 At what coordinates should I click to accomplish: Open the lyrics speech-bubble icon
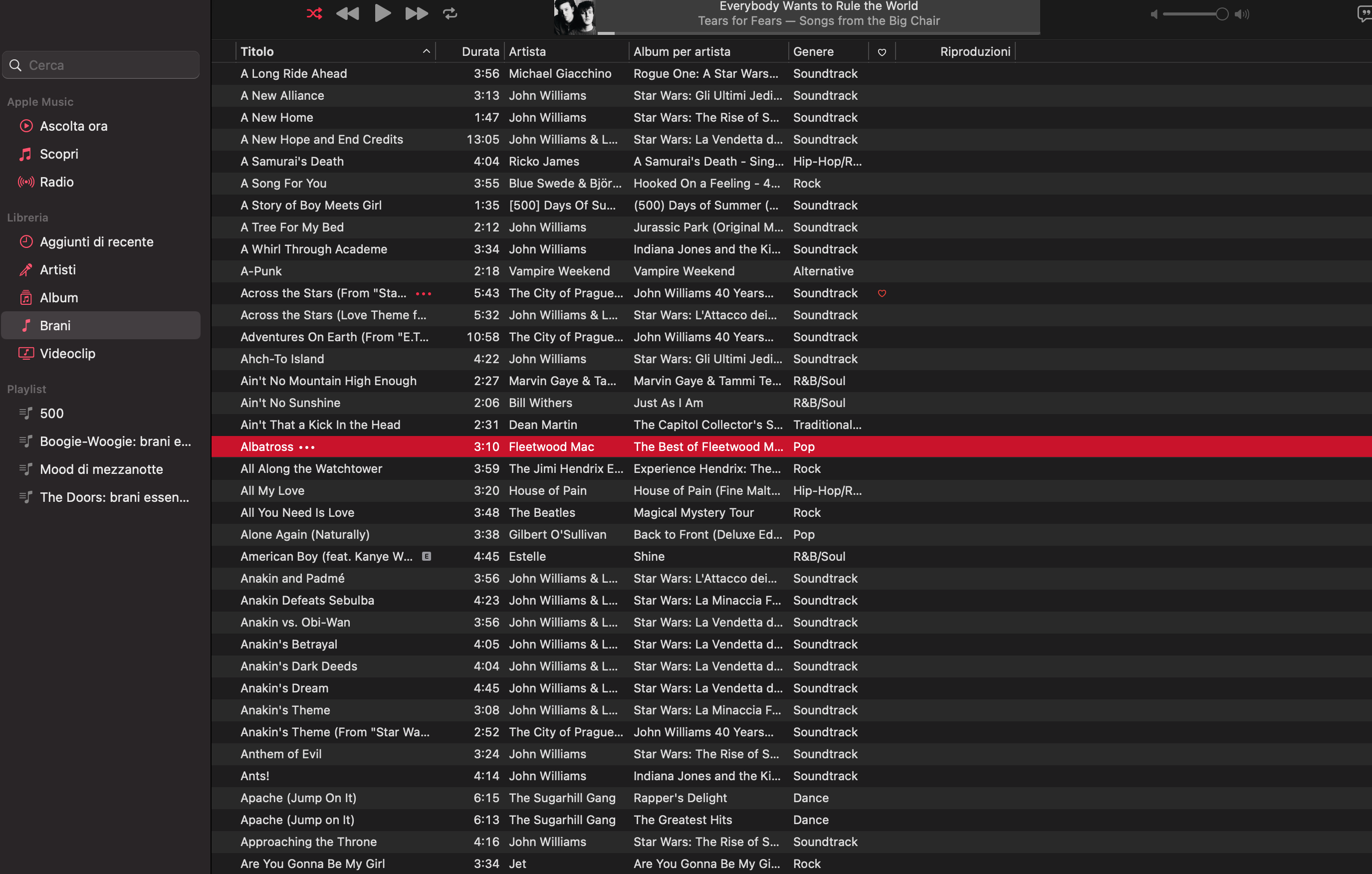click(x=1364, y=13)
